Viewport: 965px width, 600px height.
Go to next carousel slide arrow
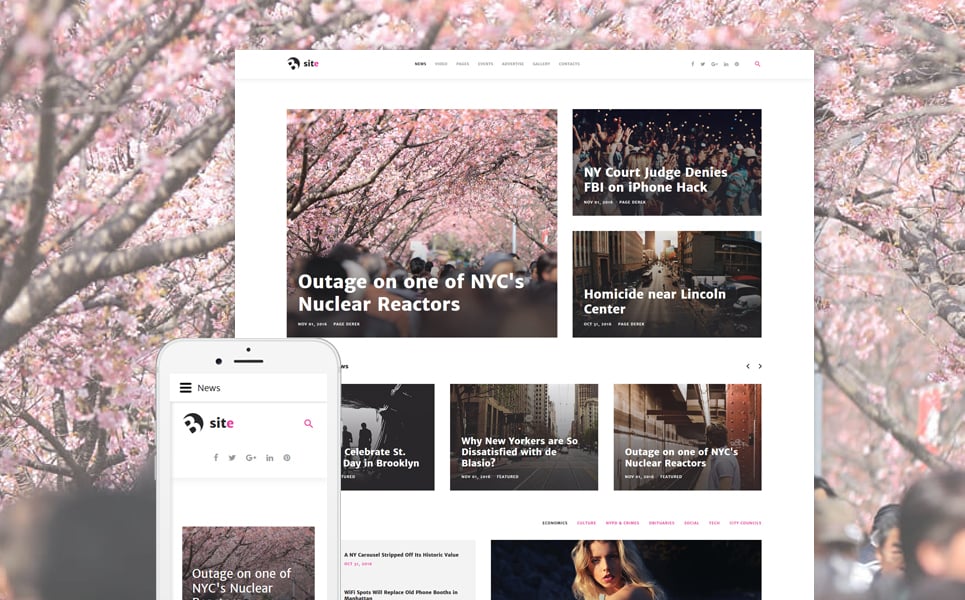pos(760,367)
